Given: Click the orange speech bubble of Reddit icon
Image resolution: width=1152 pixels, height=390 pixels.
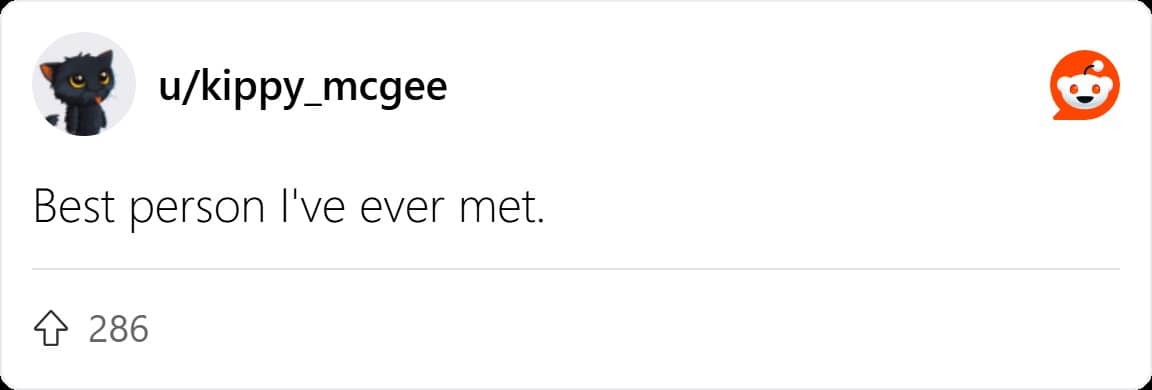Looking at the screenshot, I should coord(1085,84).
